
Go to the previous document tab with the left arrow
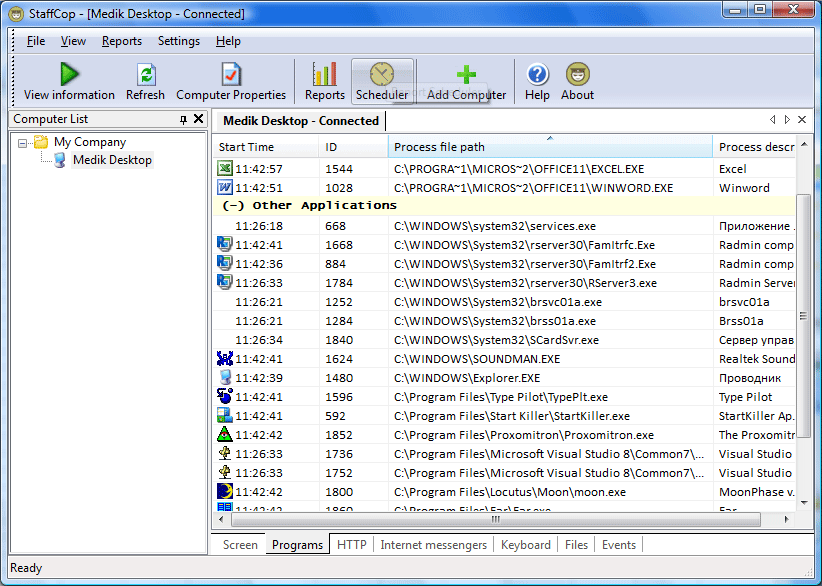(x=772, y=120)
